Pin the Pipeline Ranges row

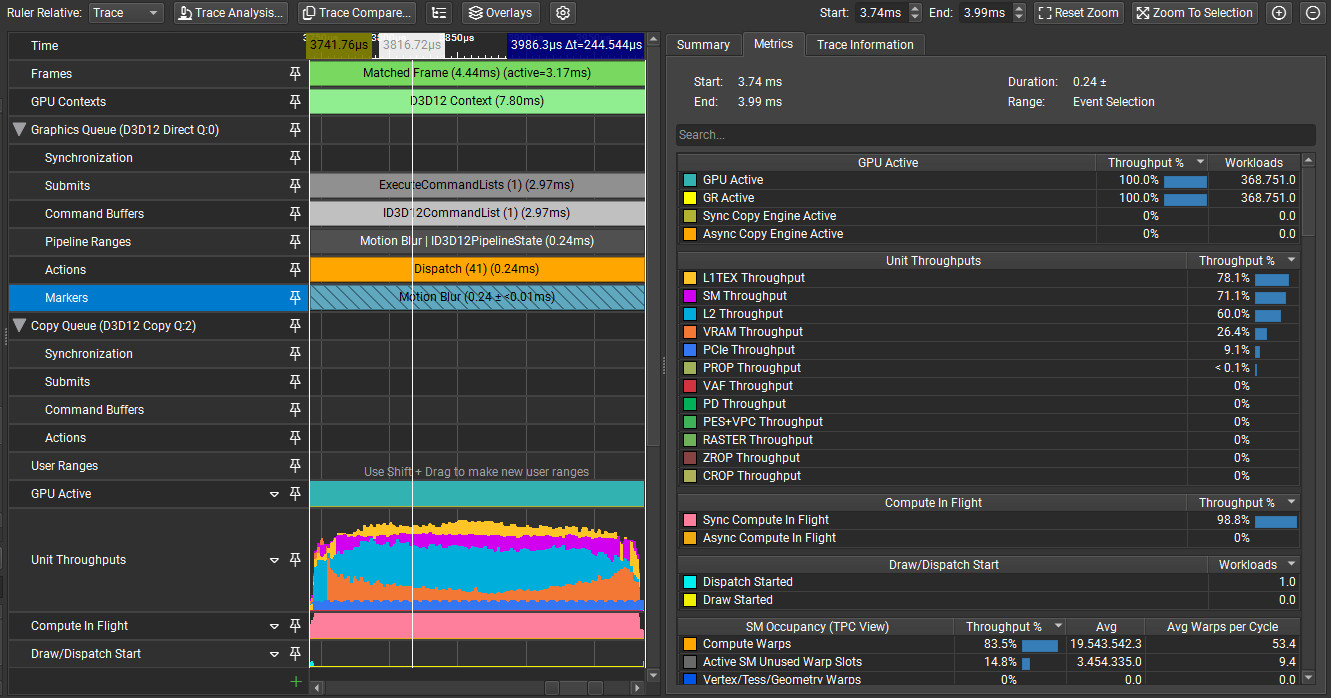(295, 242)
